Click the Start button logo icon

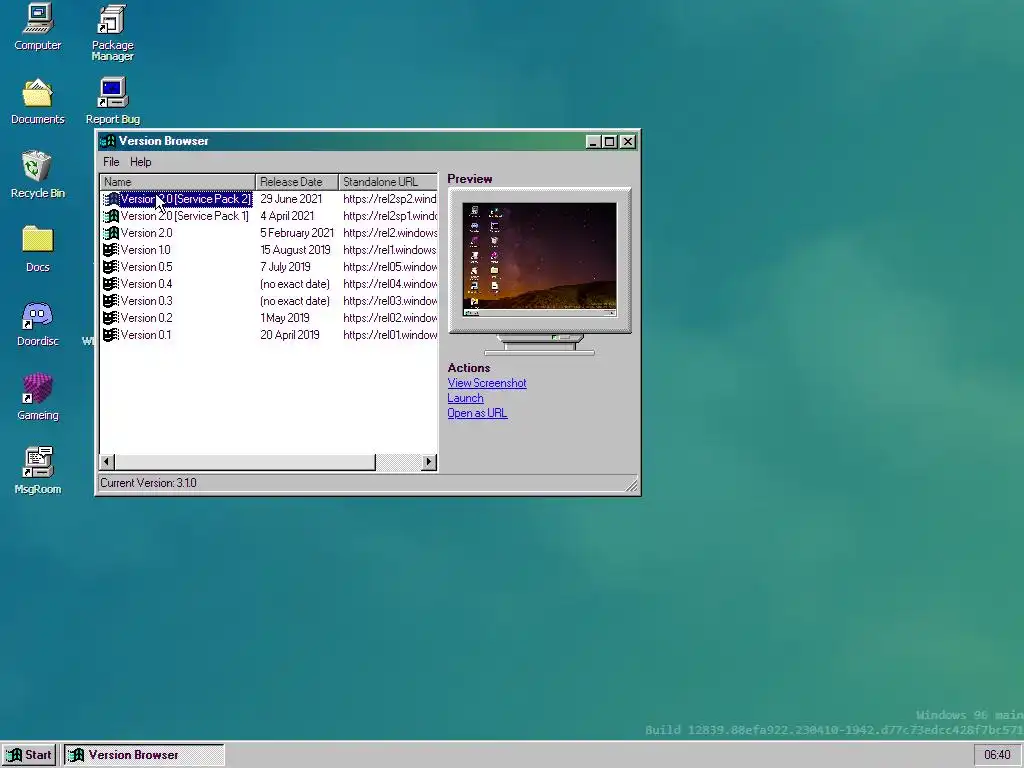pos(14,755)
